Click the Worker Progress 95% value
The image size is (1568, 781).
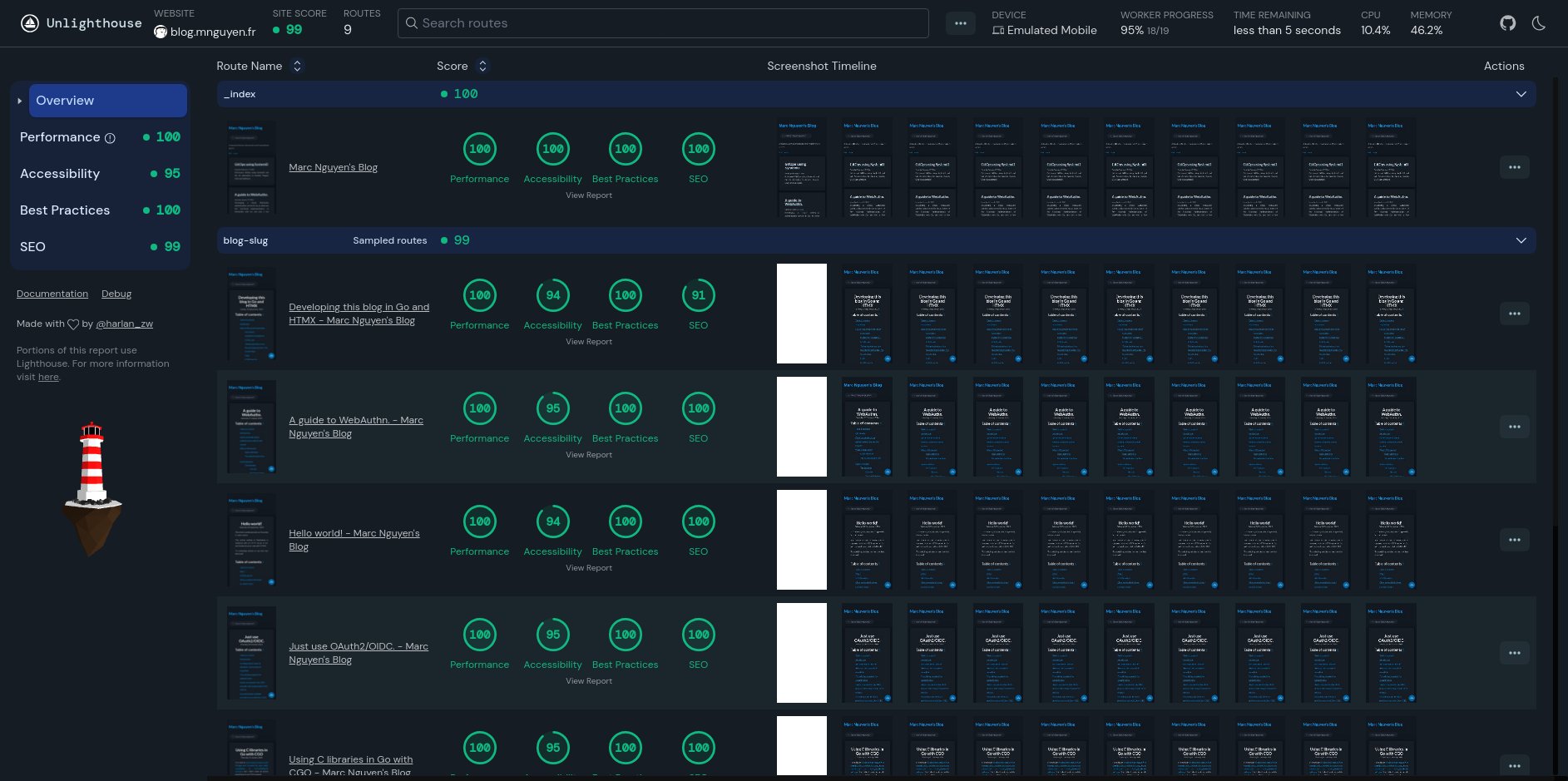pyautogui.click(x=1132, y=30)
